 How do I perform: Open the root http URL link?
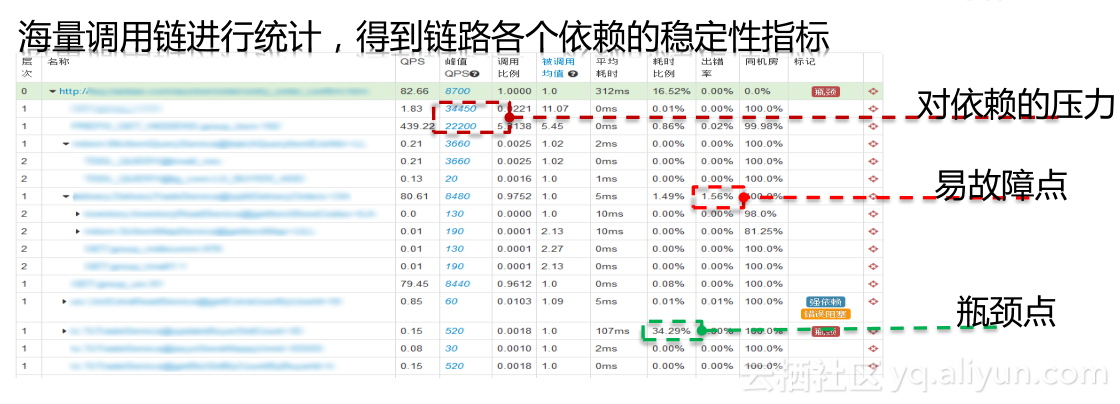point(214,91)
